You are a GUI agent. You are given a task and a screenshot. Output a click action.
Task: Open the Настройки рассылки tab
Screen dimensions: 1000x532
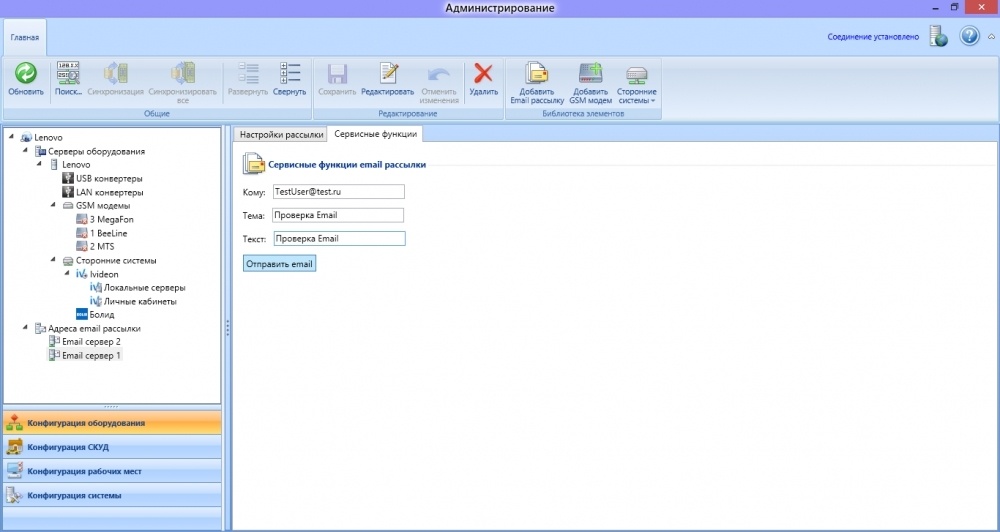281,135
